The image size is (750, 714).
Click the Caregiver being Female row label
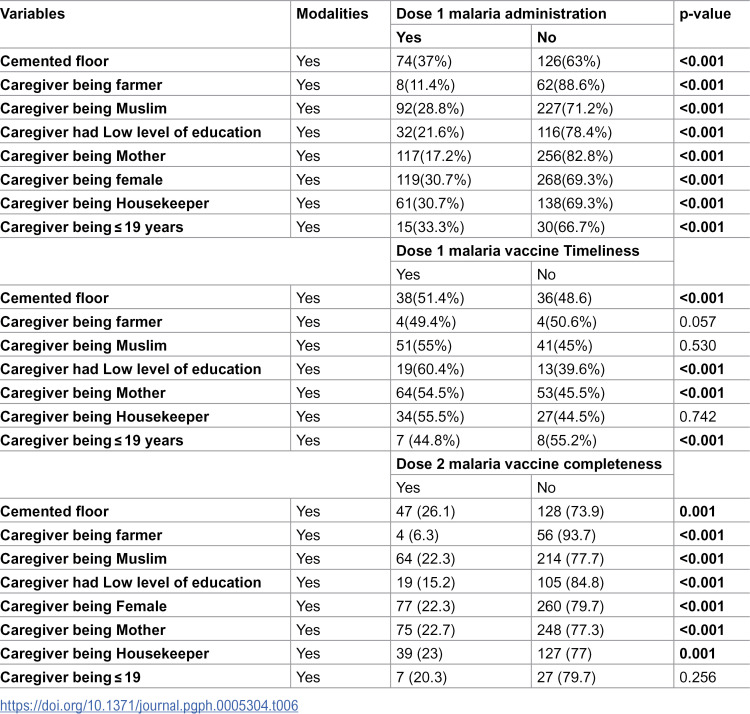click(x=83, y=606)
